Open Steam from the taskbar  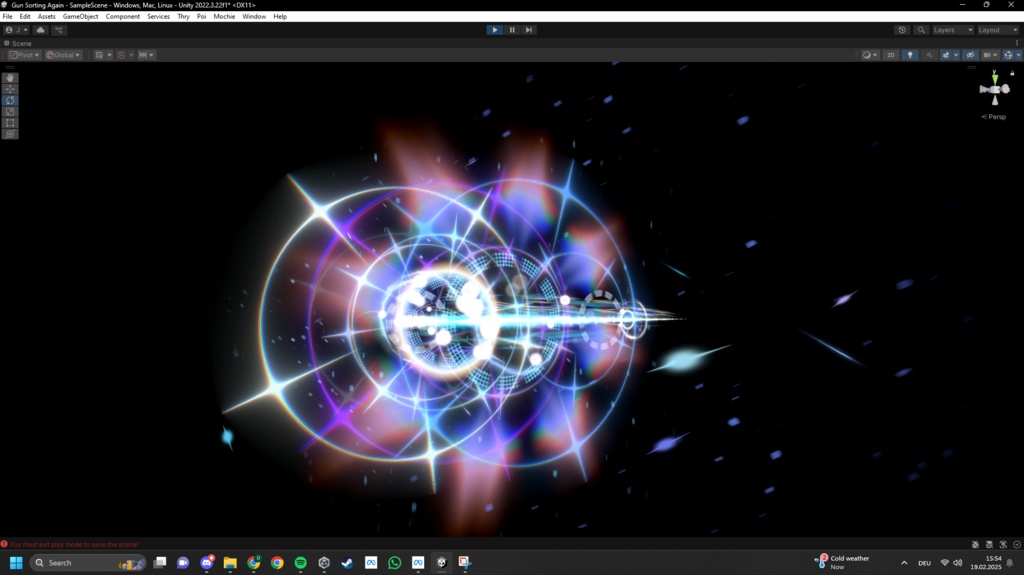click(x=347, y=563)
